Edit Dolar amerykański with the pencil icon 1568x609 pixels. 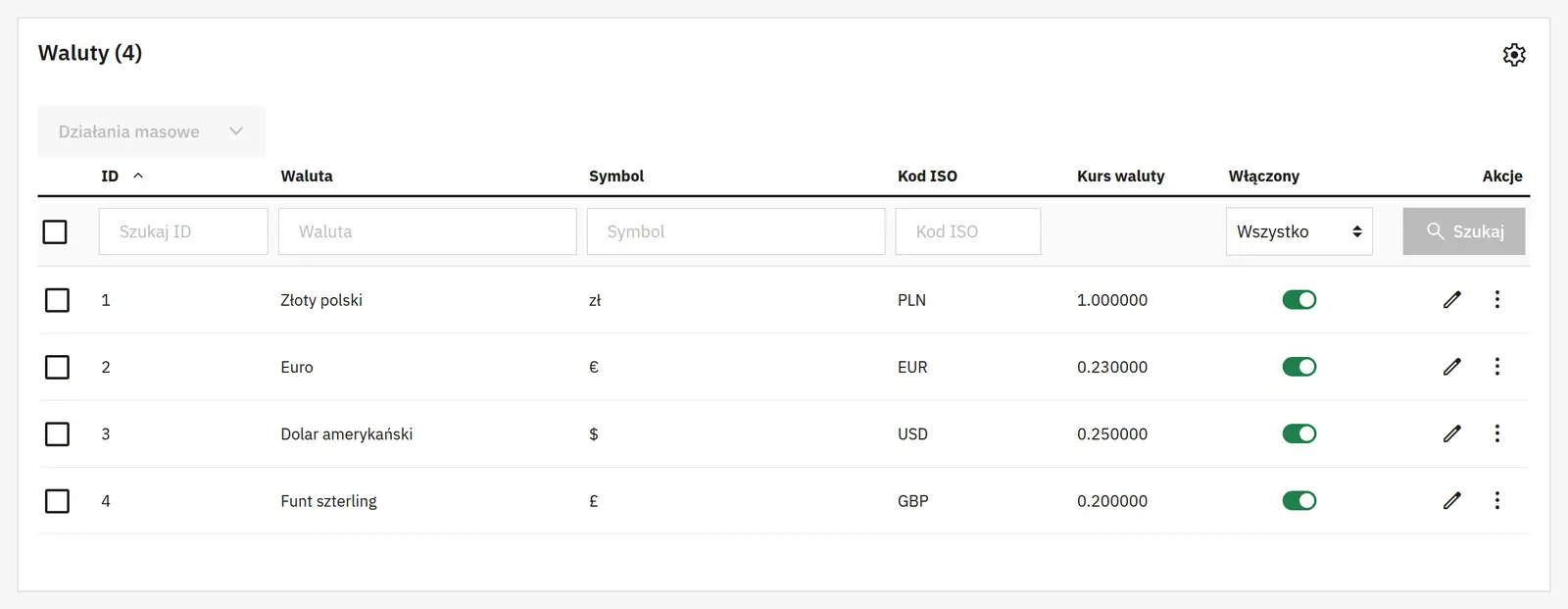[1452, 433]
